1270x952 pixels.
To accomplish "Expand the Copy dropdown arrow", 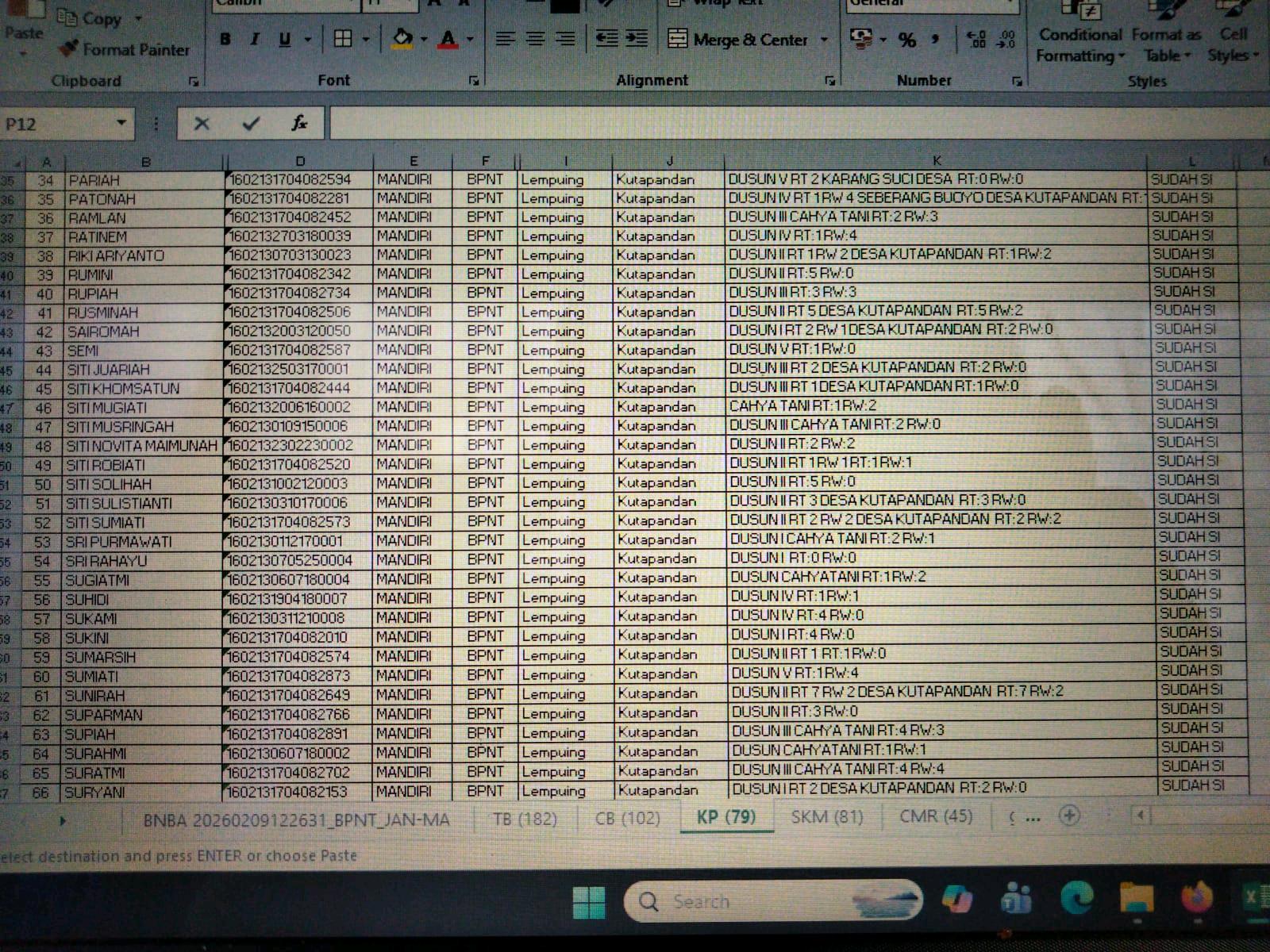I will 138,18.
